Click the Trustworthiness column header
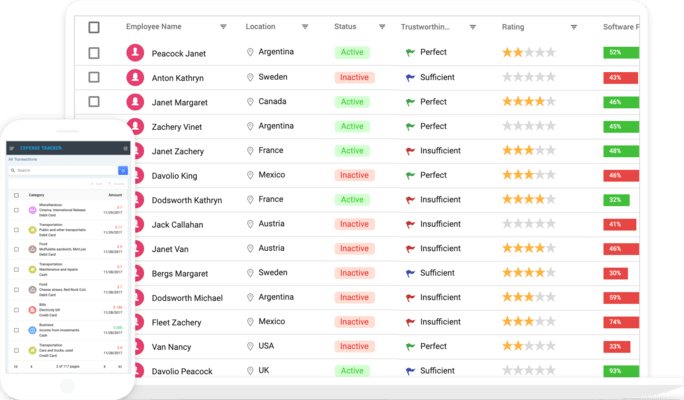This screenshot has width=684, height=400. click(425, 27)
